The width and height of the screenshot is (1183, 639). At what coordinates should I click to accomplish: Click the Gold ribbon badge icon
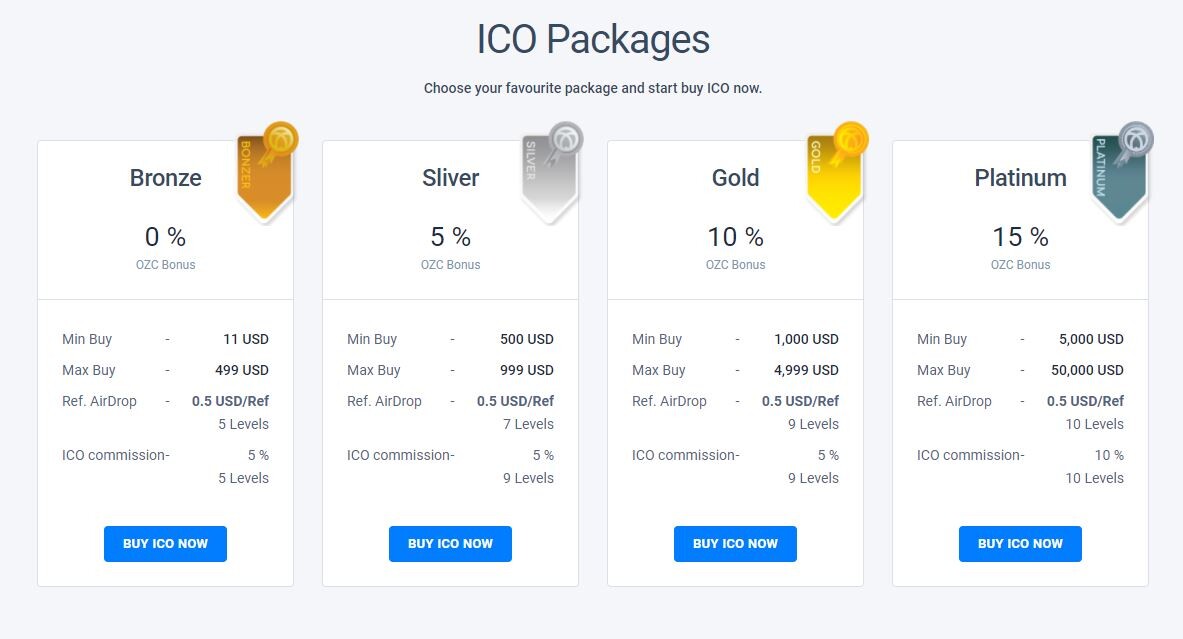pos(837,171)
